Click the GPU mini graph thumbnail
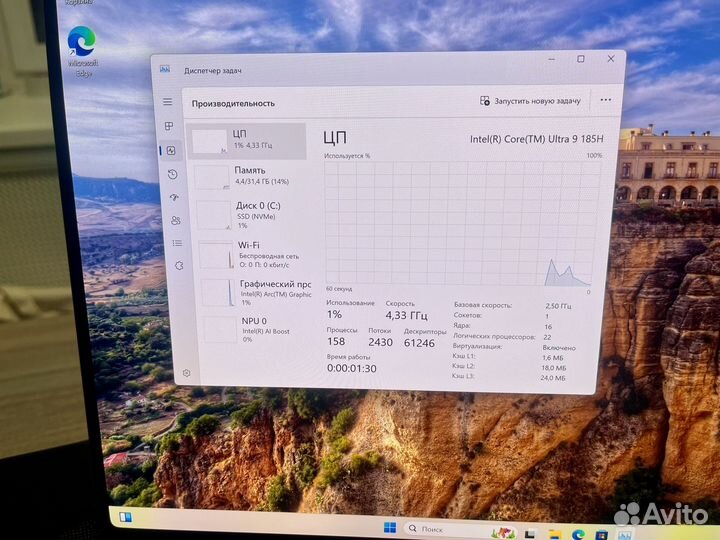Image resolution: width=720 pixels, height=540 pixels. (219, 292)
